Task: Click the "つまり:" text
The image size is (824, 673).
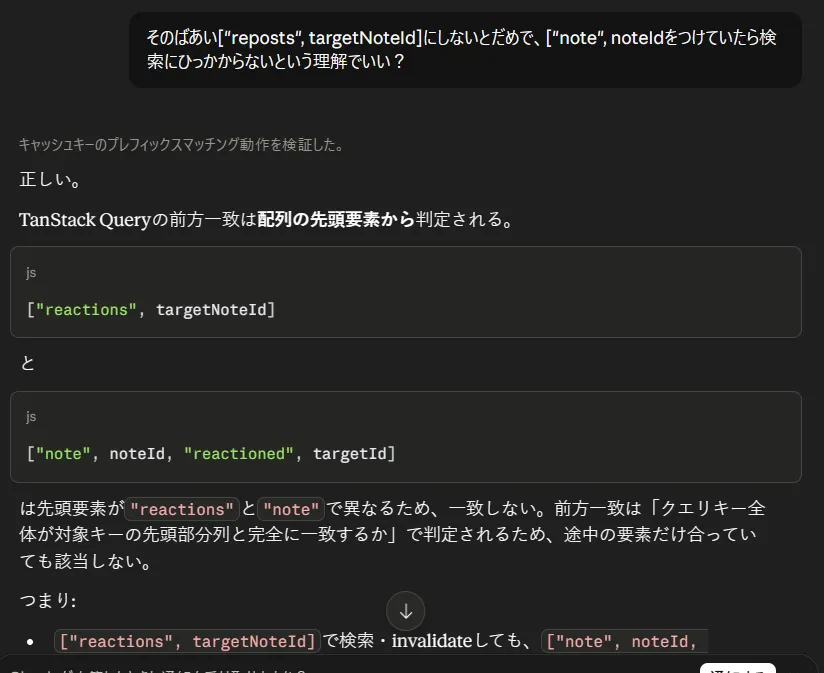Action: 48,600
